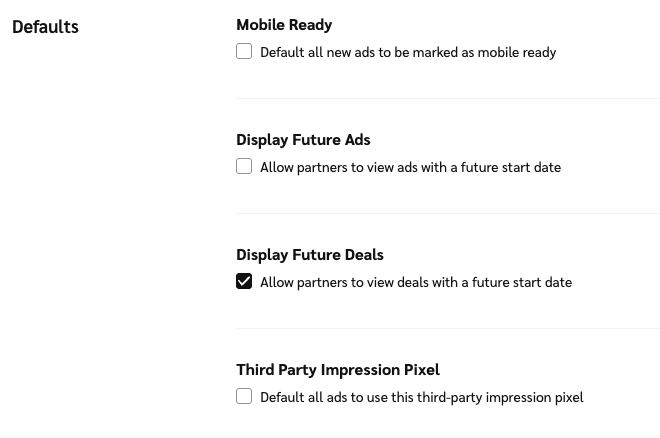The image size is (660, 438).
Task: Check the Display Future Ads checkbox
Action: (244, 166)
